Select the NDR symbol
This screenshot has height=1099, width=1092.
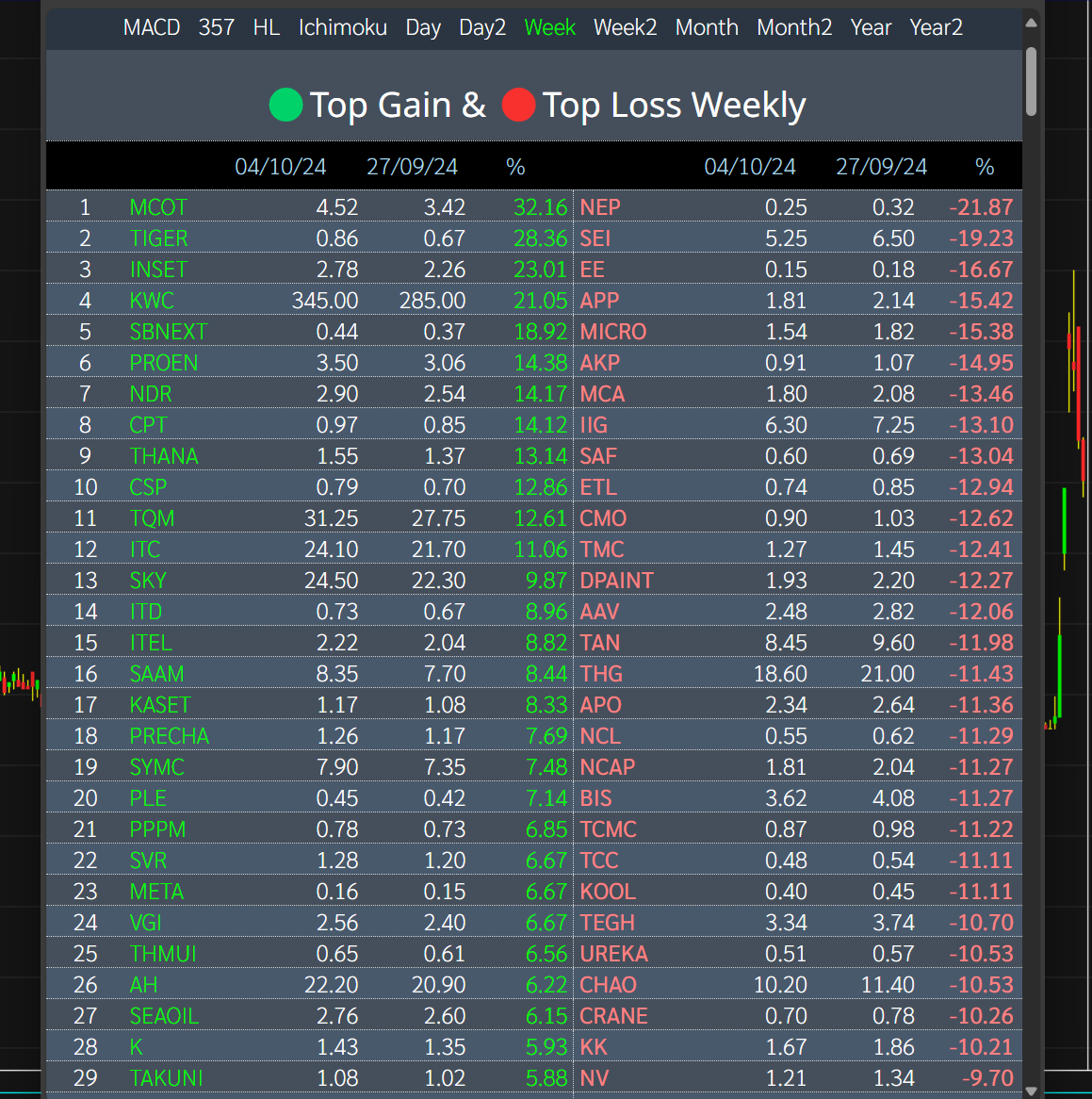[151, 394]
